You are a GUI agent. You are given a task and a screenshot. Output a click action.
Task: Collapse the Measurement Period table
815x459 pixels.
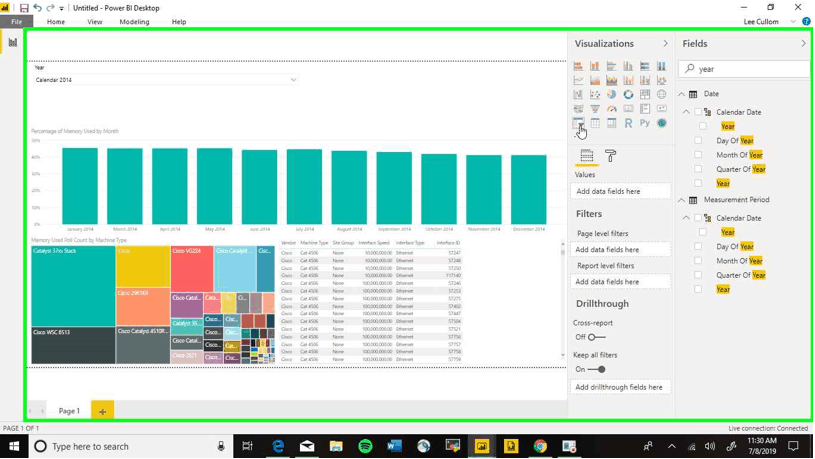[681, 200]
